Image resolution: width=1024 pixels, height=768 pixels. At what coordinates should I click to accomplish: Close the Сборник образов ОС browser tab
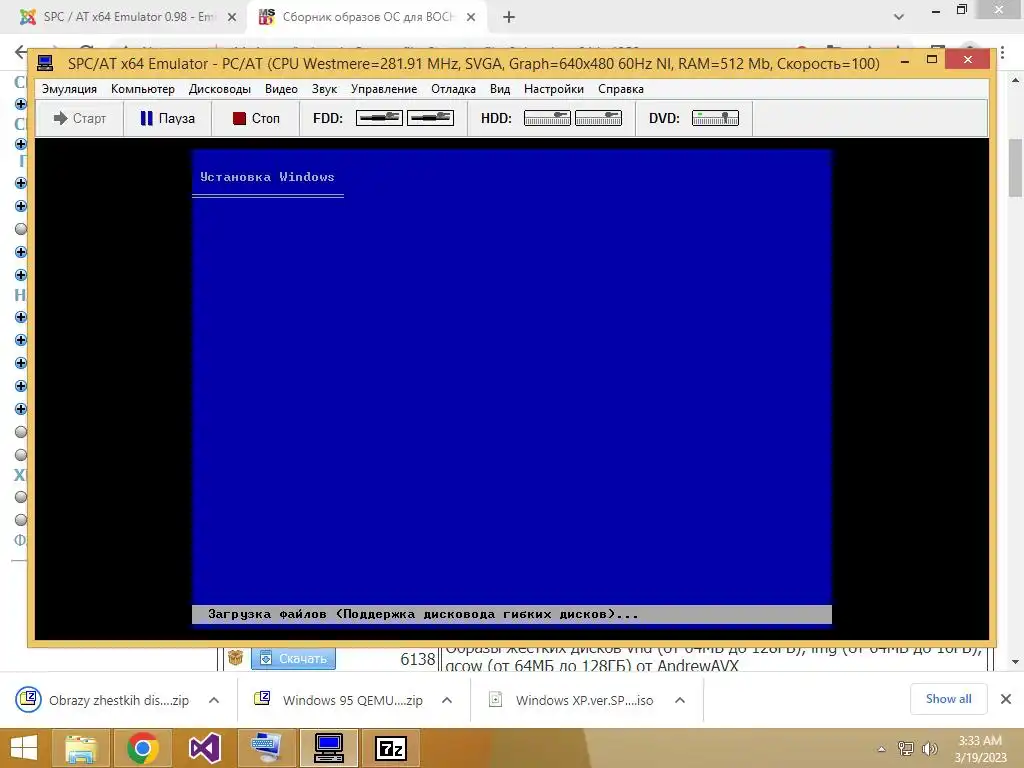tap(471, 18)
